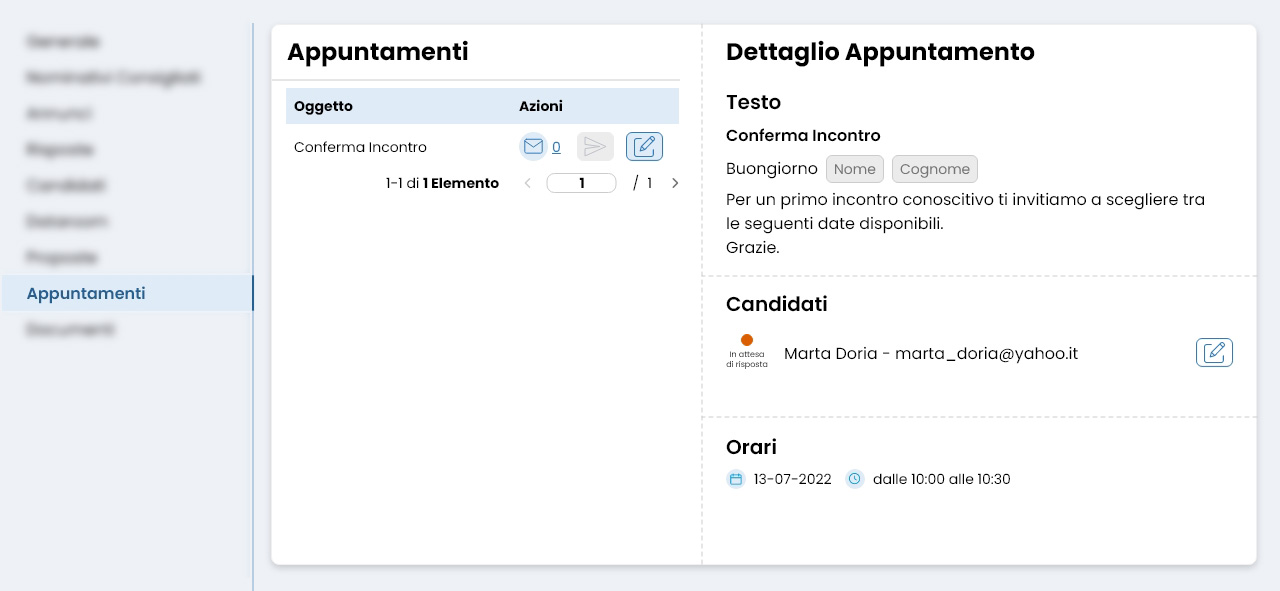Click the edit icon beside Marta Doria candidate

coord(1214,352)
